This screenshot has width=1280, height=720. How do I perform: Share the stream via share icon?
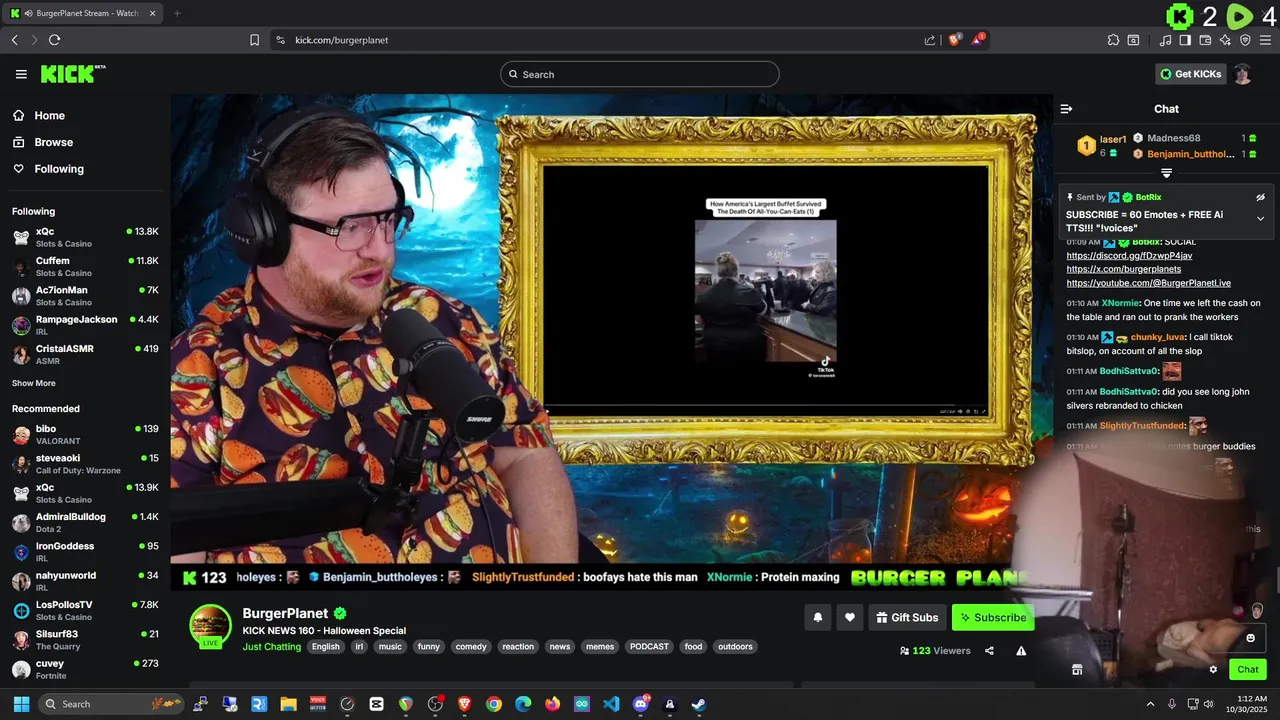[x=989, y=651]
